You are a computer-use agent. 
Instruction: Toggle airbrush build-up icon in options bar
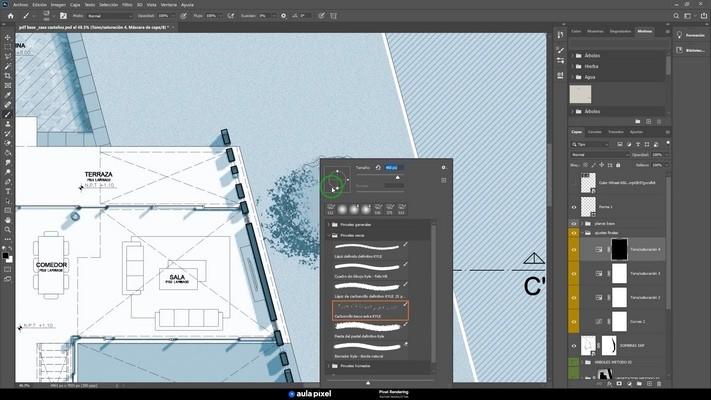coord(231,15)
